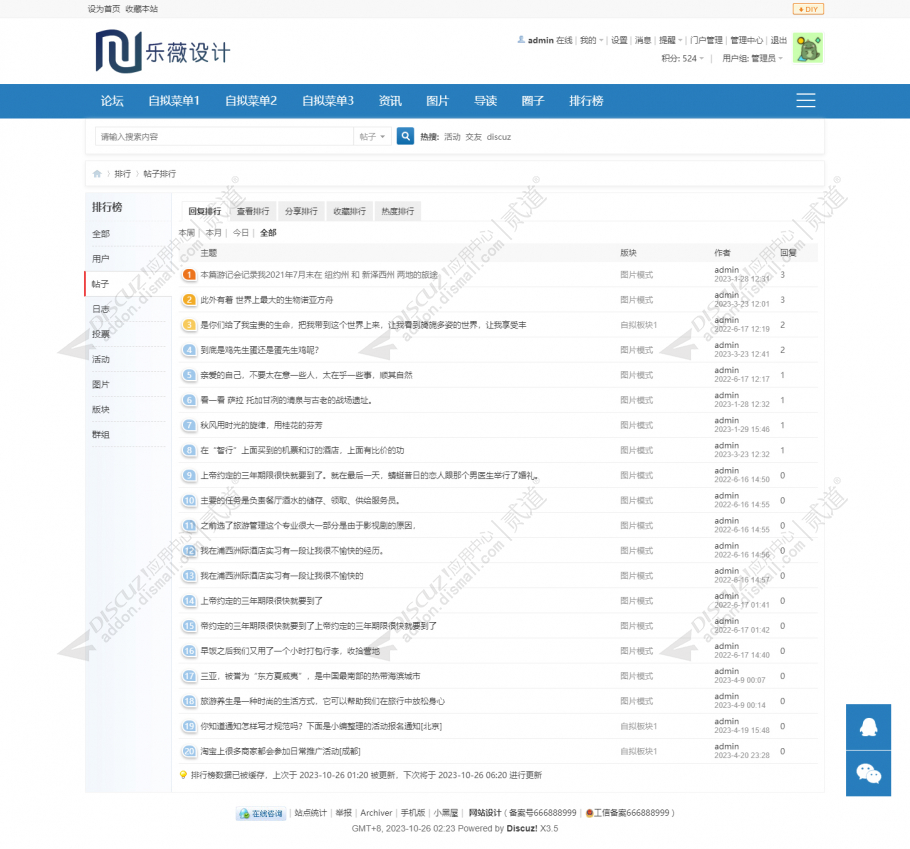Click rank badge 1 of the top post
This screenshot has height=849, width=910.
tap(189, 274)
